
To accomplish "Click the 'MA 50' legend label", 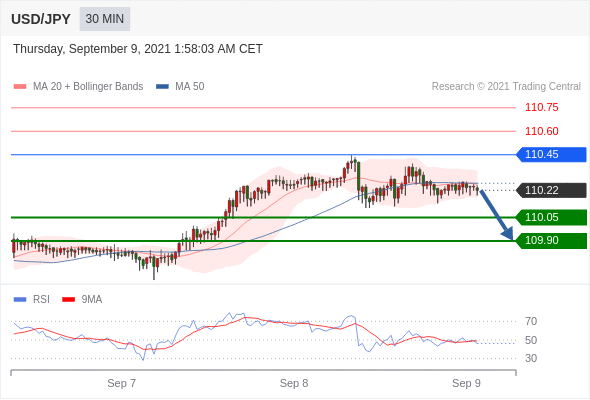I will coord(190,87).
